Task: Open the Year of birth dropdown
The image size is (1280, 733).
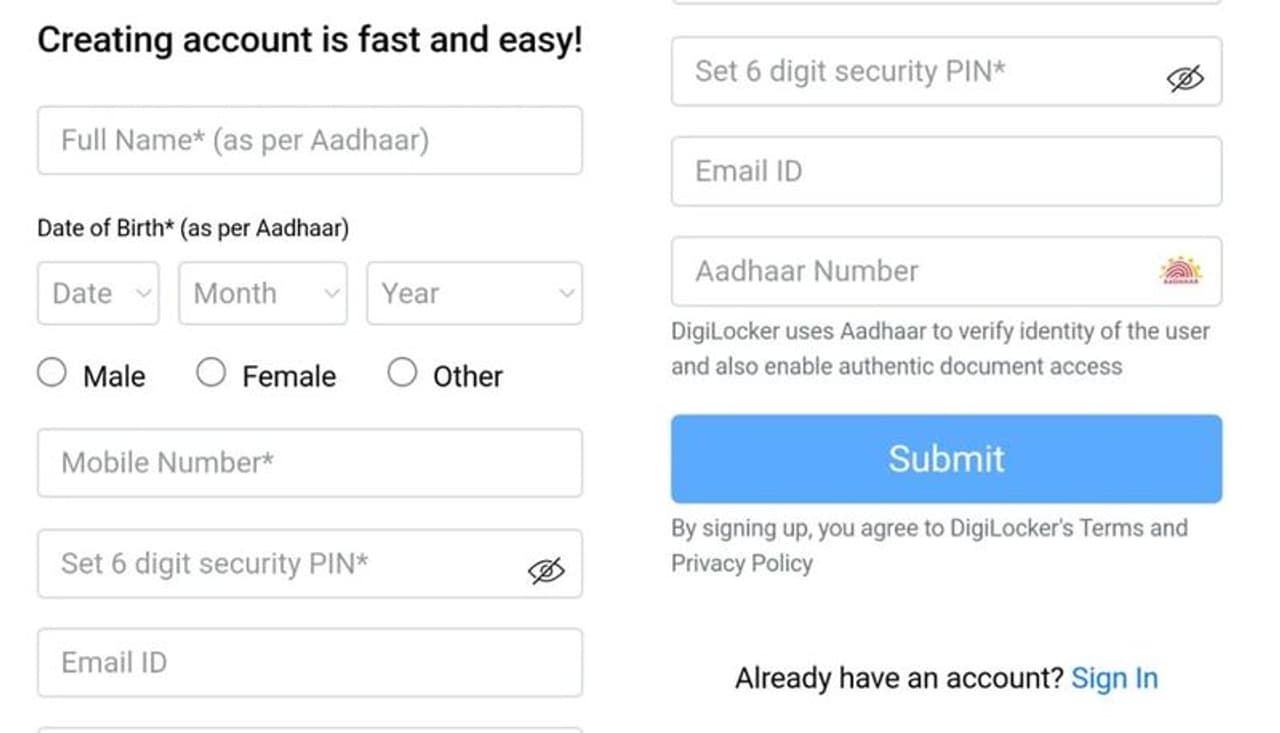Action: click(474, 293)
